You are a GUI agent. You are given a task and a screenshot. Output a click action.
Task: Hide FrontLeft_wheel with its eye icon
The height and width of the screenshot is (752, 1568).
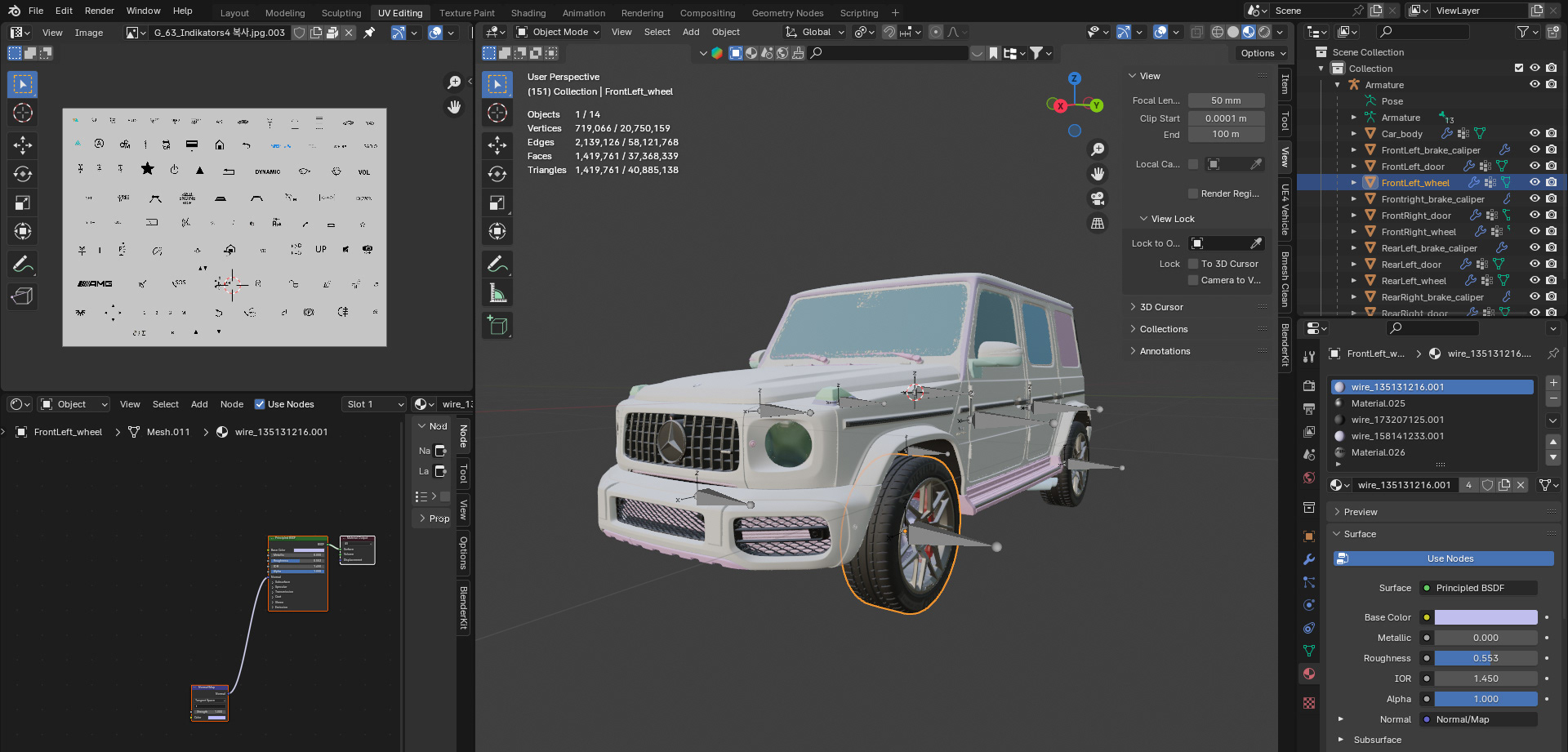coord(1535,182)
